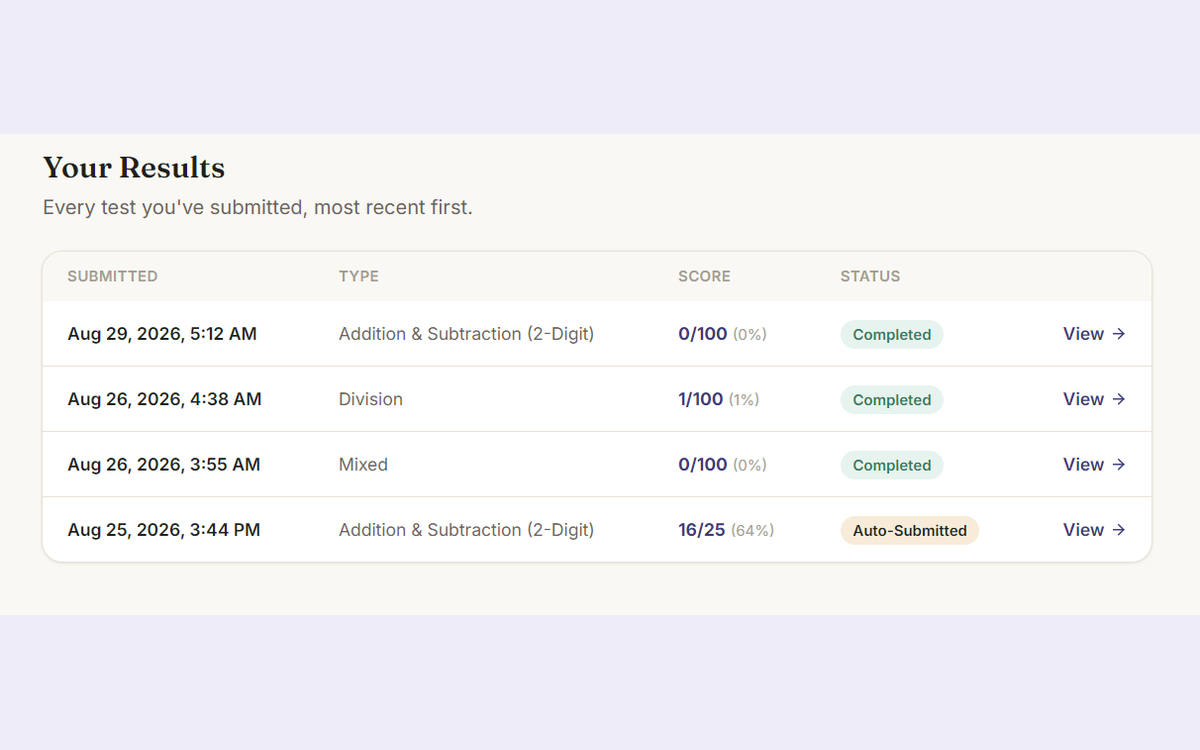Click the TYPE column header
Image resolution: width=1200 pixels, height=750 pixels.
pos(359,276)
